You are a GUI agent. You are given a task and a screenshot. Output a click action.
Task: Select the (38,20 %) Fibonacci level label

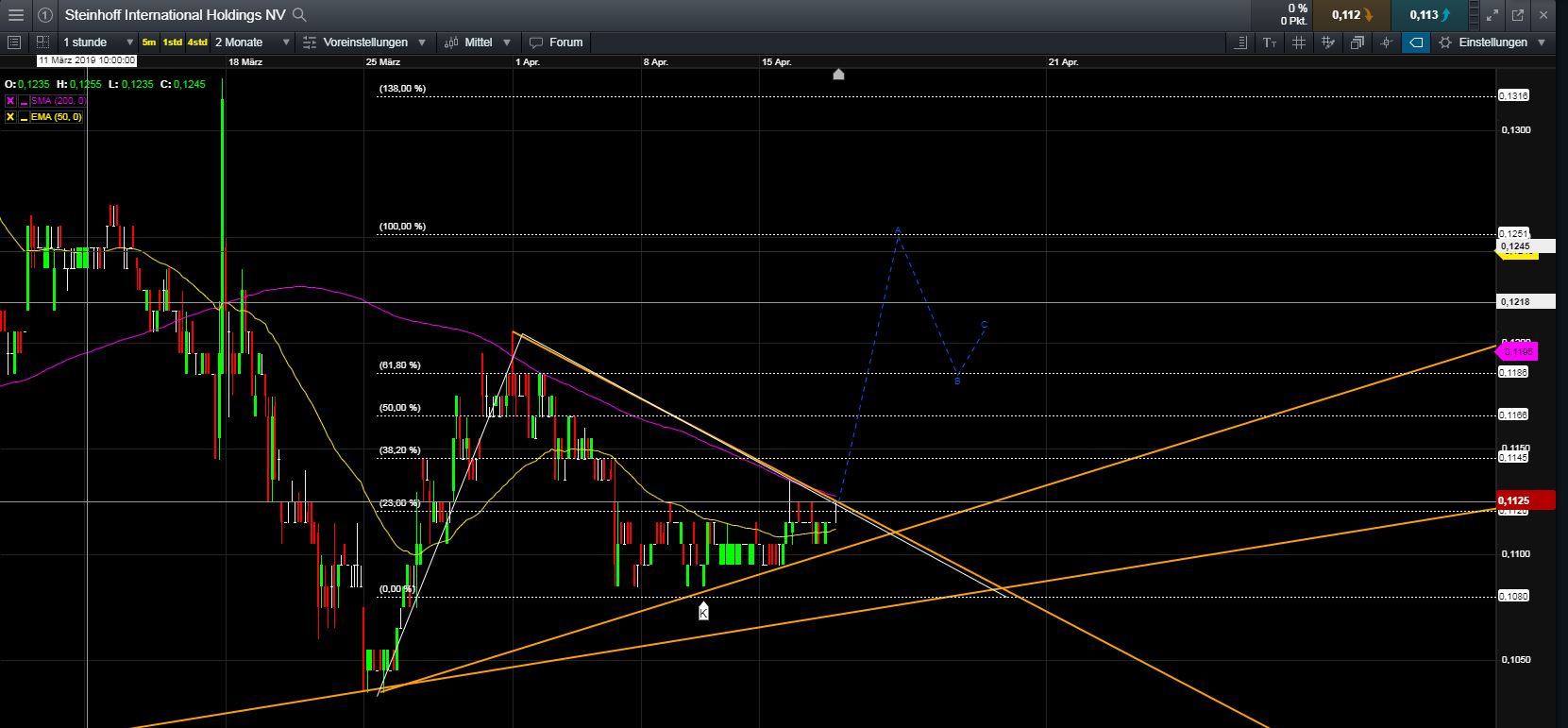point(400,450)
